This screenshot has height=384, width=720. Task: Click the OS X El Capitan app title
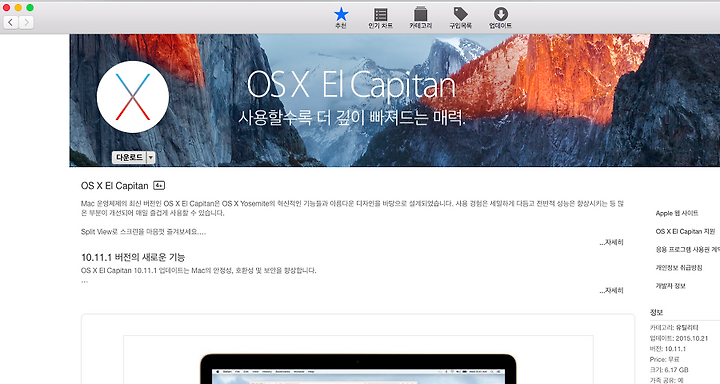coord(114,186)
